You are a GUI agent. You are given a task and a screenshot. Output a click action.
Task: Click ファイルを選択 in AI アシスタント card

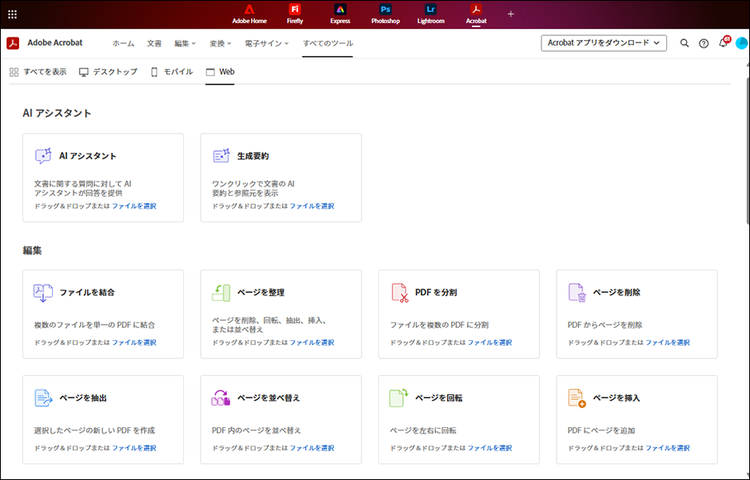(x=134, y=206)
